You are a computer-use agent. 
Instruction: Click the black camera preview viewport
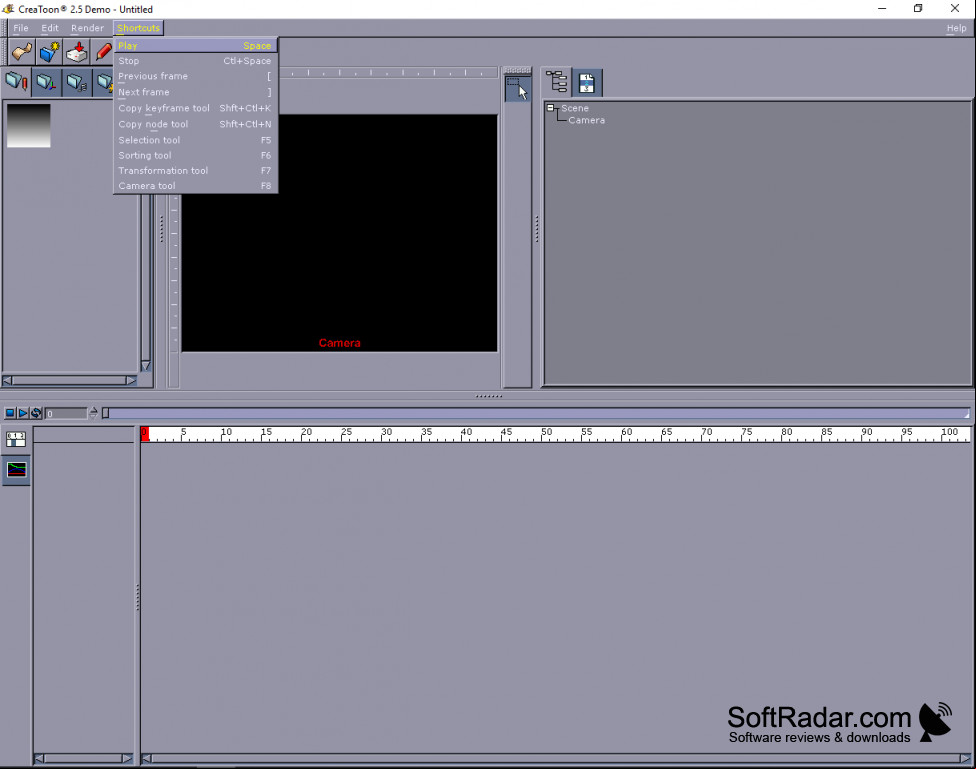pos(339,233)
